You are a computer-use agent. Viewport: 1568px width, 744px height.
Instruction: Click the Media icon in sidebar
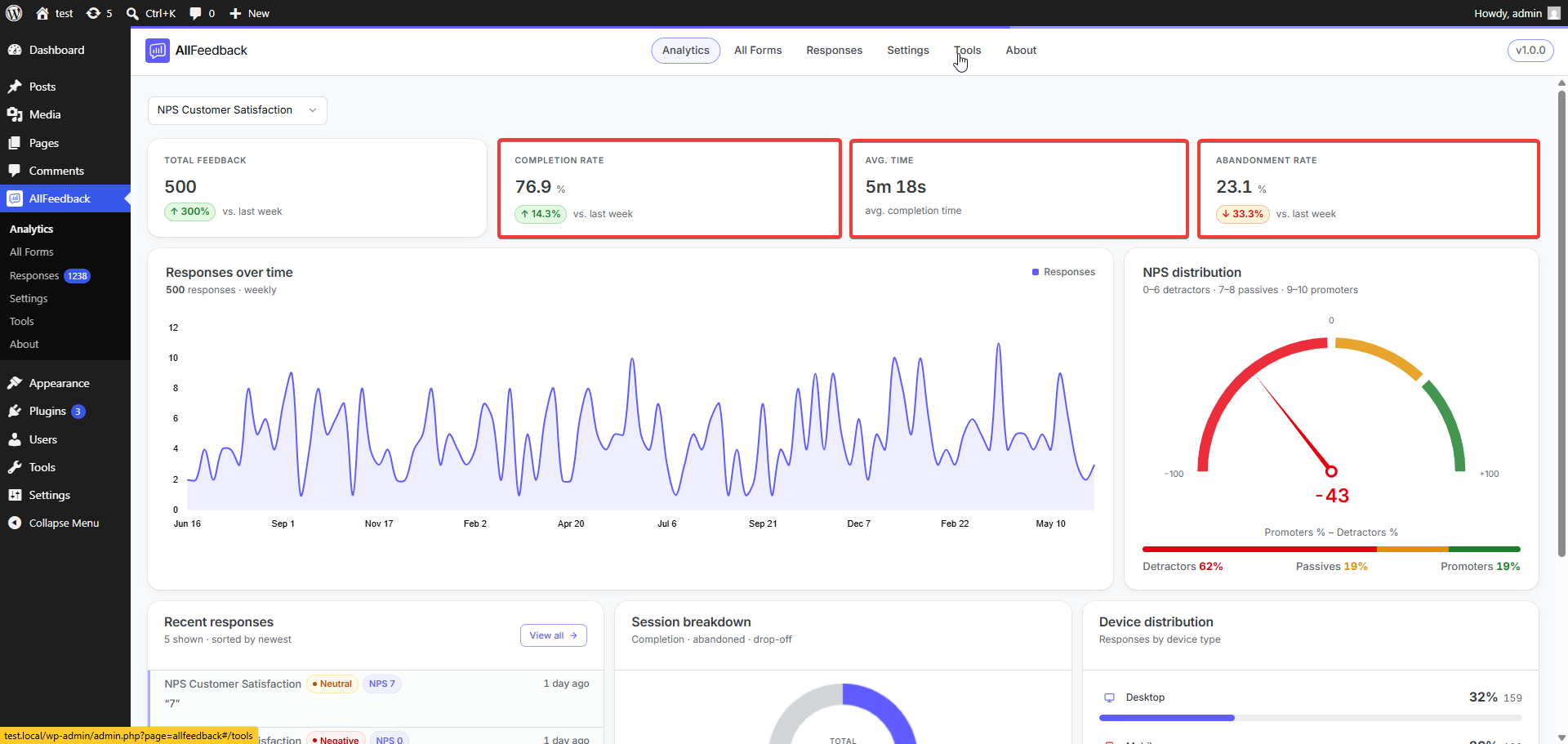15,115
